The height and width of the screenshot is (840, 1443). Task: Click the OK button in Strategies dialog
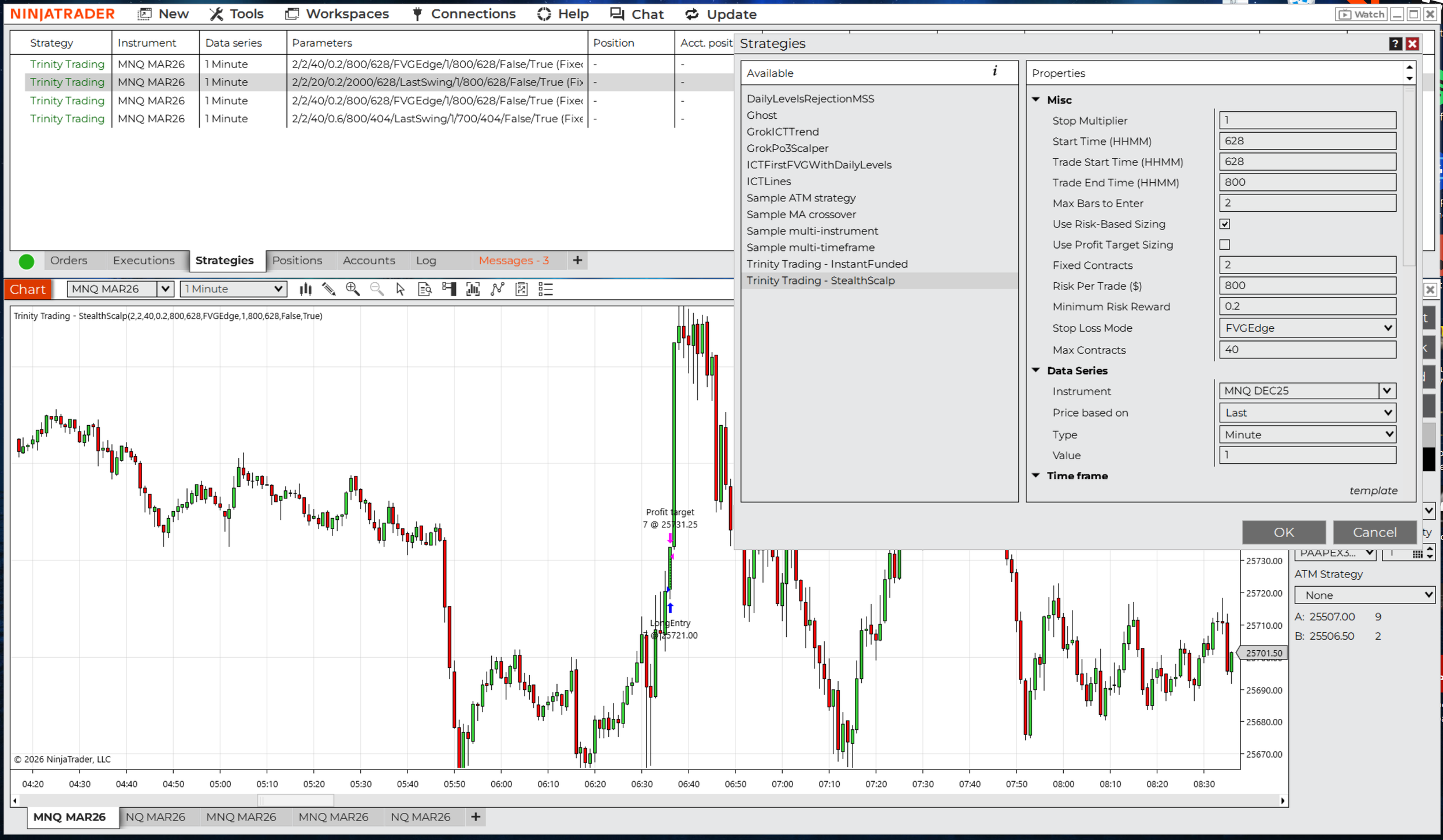tap(1284, 532)
